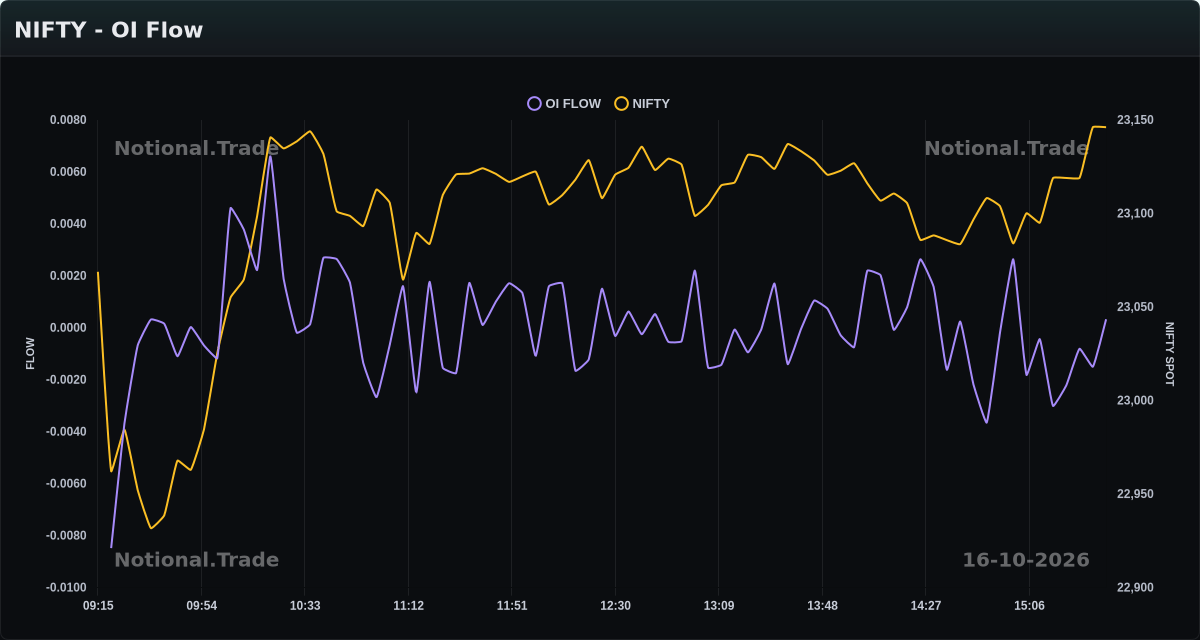Screen dimensions: 1200x640
Task: Select the 09:15 time axis label
Action: pyautogui.click(x=98, y=606)
